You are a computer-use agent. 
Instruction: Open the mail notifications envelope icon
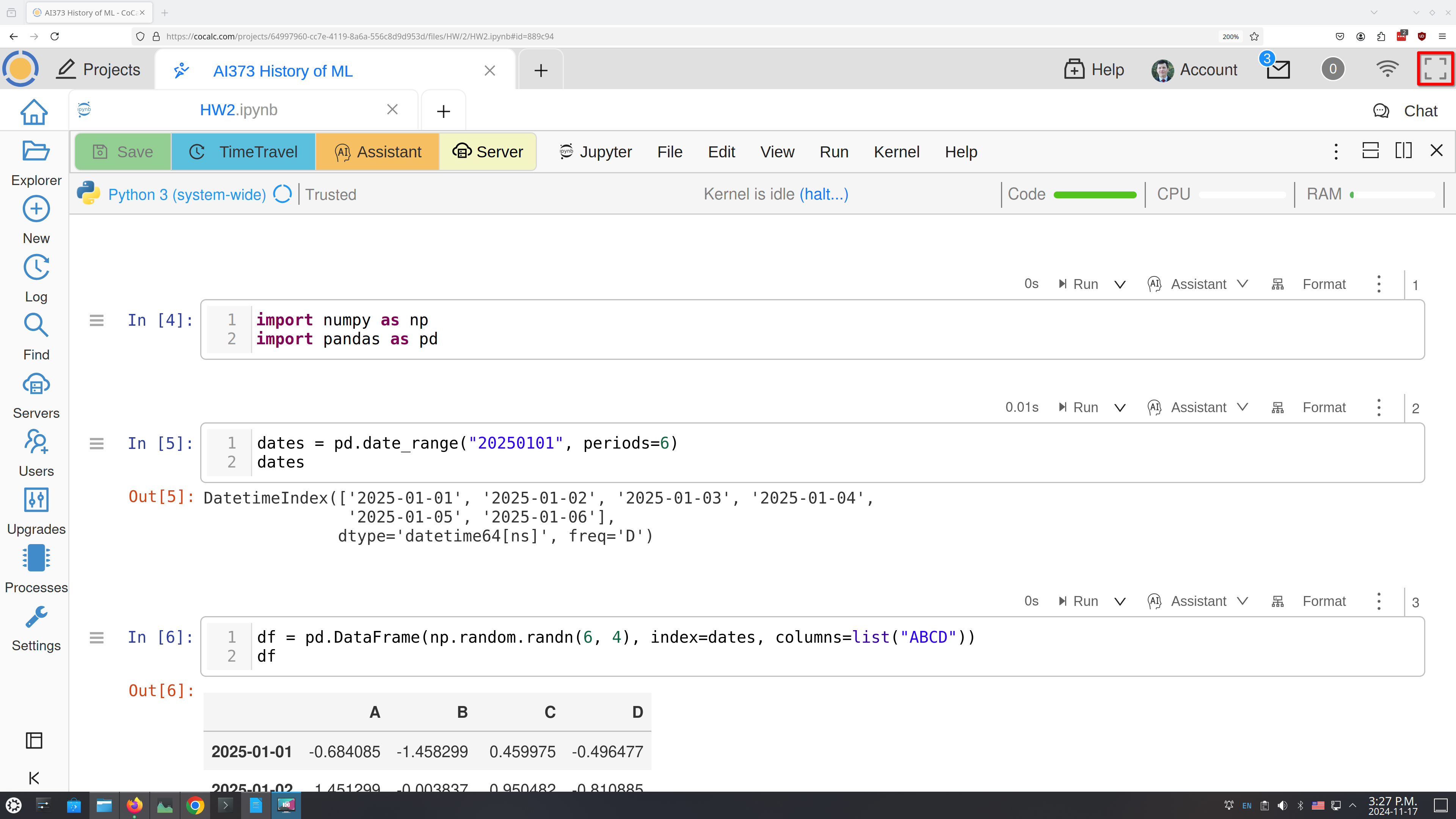pyautogui.click(x=1277, y=69)
